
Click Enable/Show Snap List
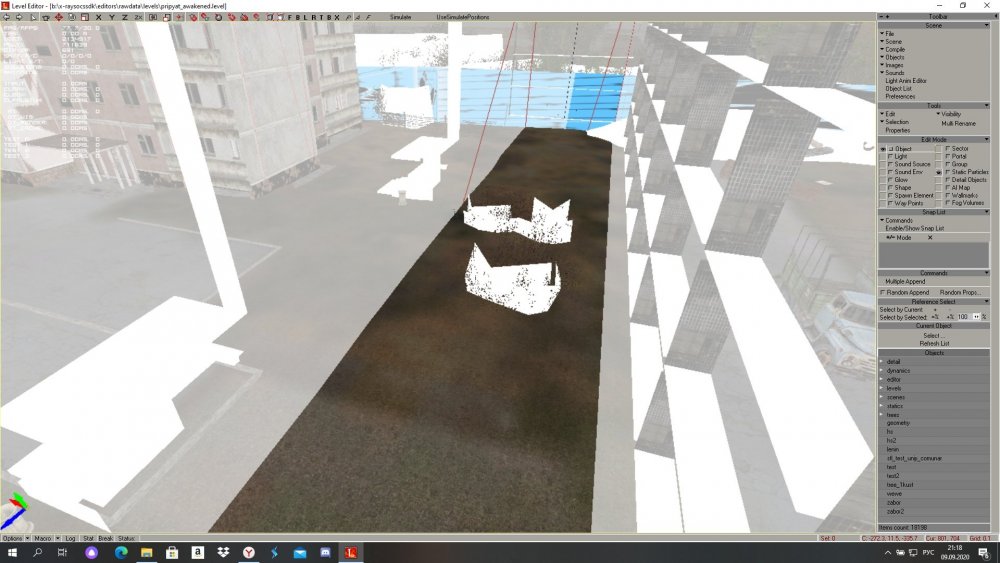[x=914, y=228]
